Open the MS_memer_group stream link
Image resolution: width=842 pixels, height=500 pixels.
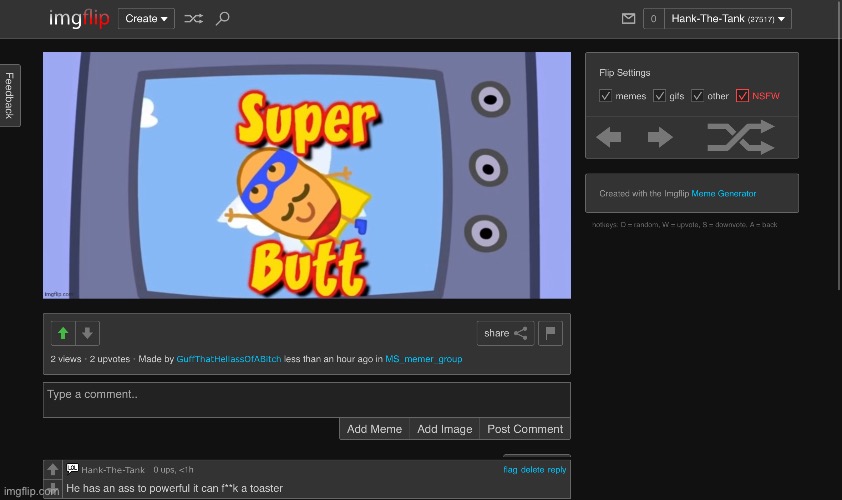click(424, 359)
